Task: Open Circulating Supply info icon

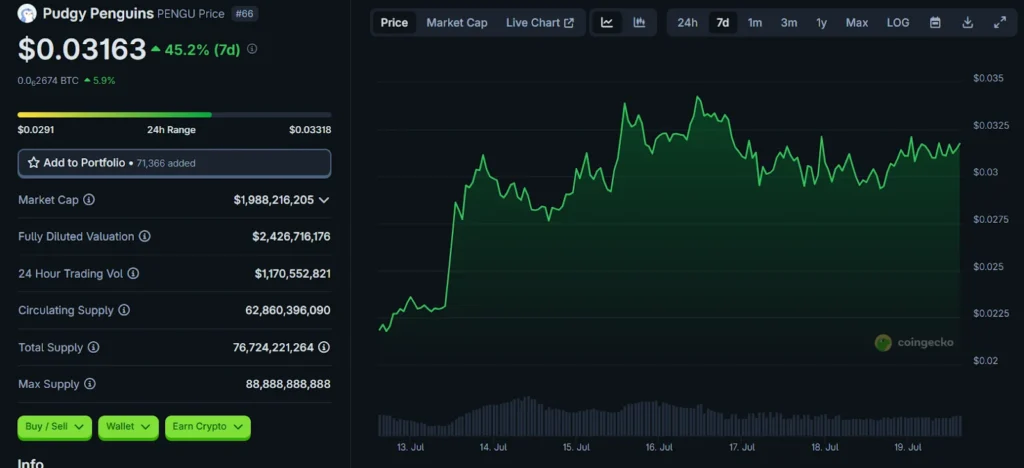Action: pos(124,310)
